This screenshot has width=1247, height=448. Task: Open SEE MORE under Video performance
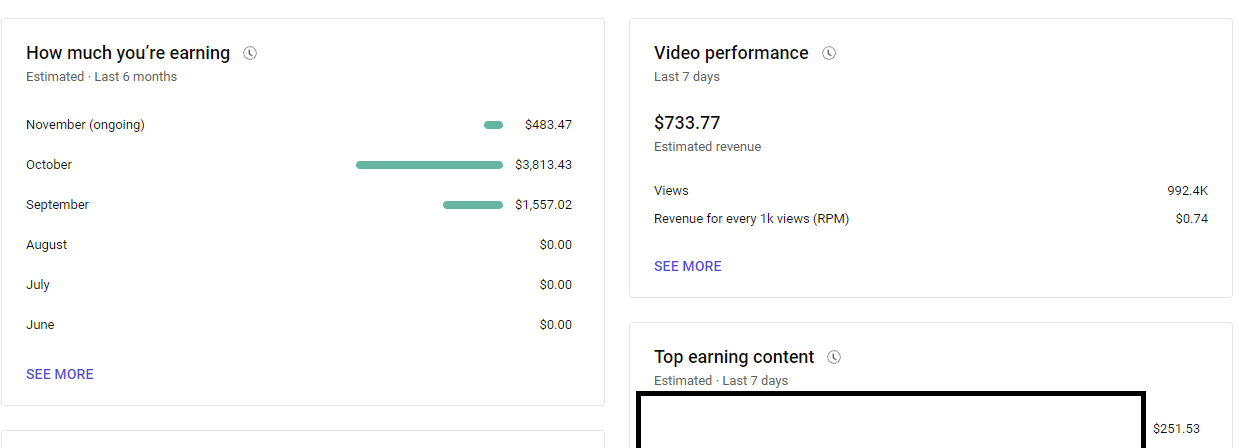pyautogui.click(x=687, y=266)
